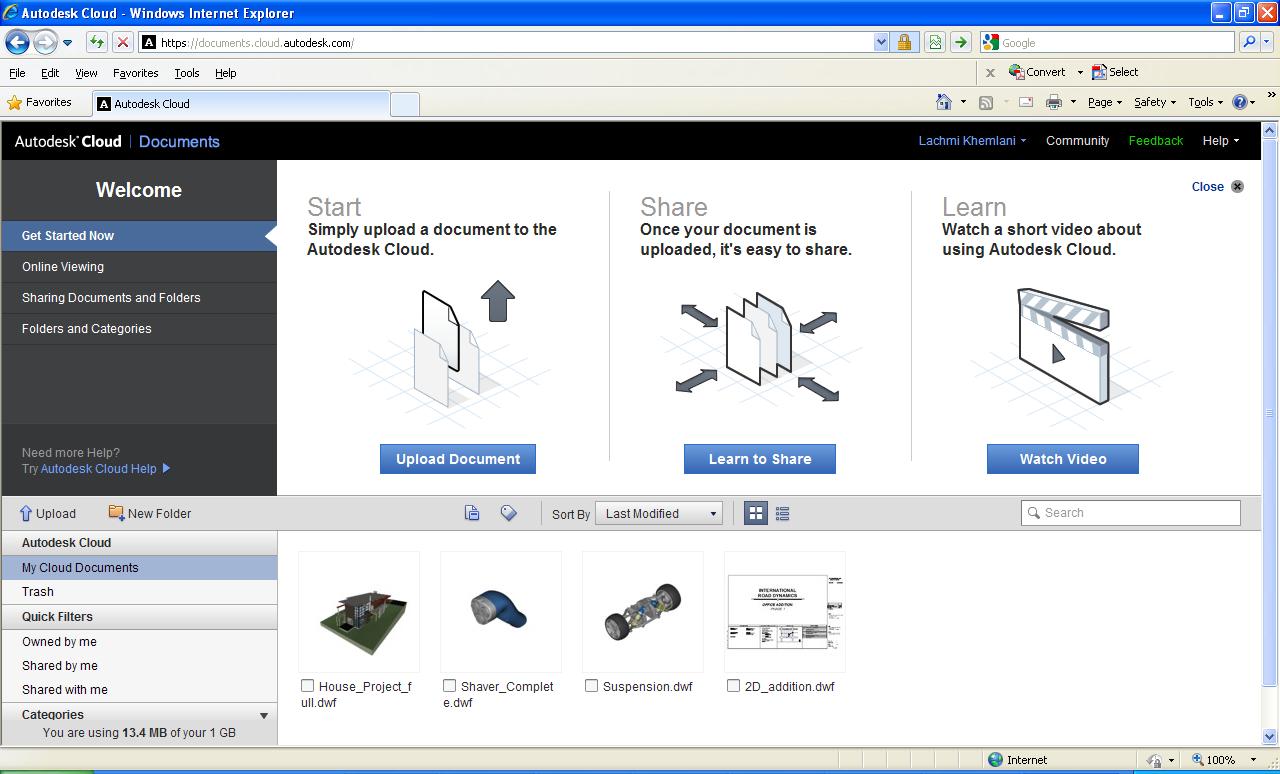Click the Autodesk Cloud Help link
The height and width of the screenshot is (774, 1280).
tap(98, 468)
